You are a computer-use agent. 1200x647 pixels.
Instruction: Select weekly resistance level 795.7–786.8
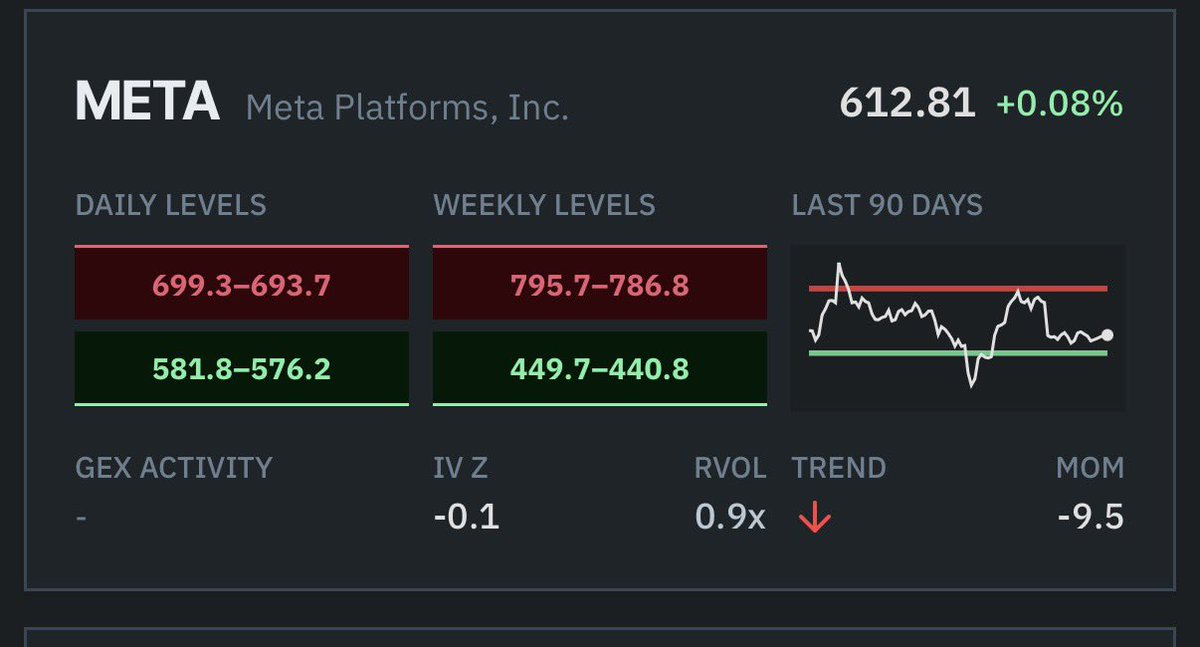point(600,285)
